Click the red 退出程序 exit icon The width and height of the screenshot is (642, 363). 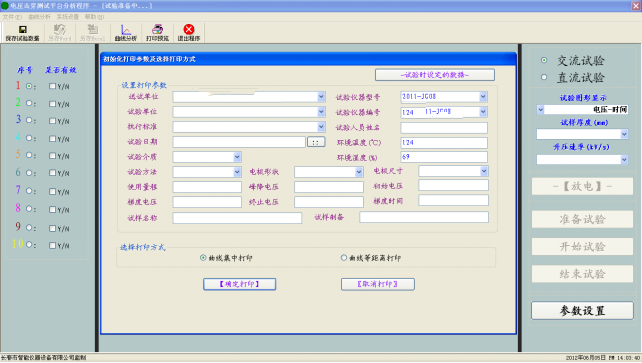(x=189, y=33)
